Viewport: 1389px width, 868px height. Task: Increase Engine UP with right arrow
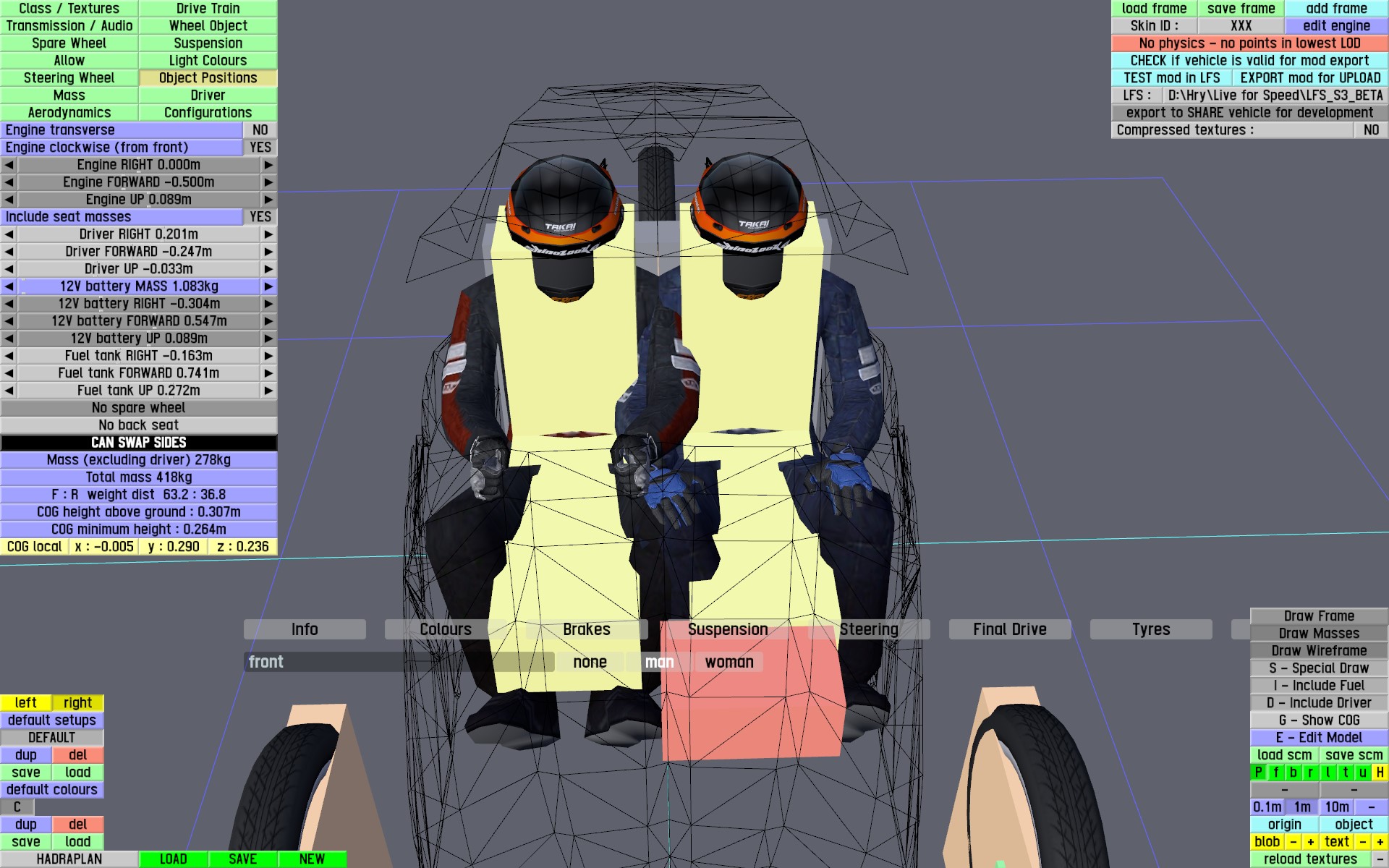(x=268, y=200)
